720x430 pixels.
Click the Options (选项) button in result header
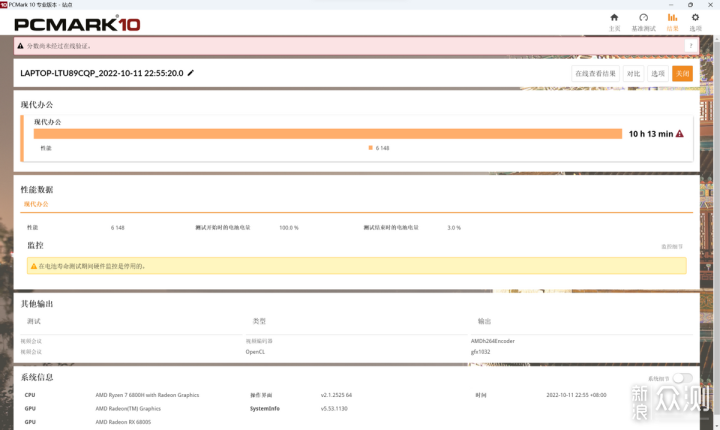click(x=658, y=74)
